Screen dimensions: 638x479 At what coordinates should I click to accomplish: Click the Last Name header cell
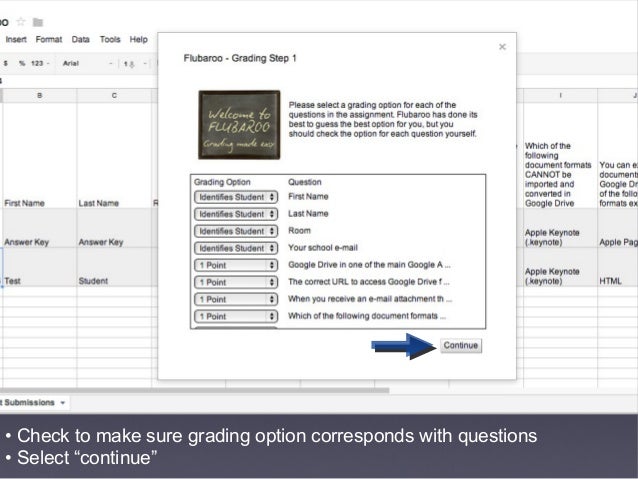114,155
